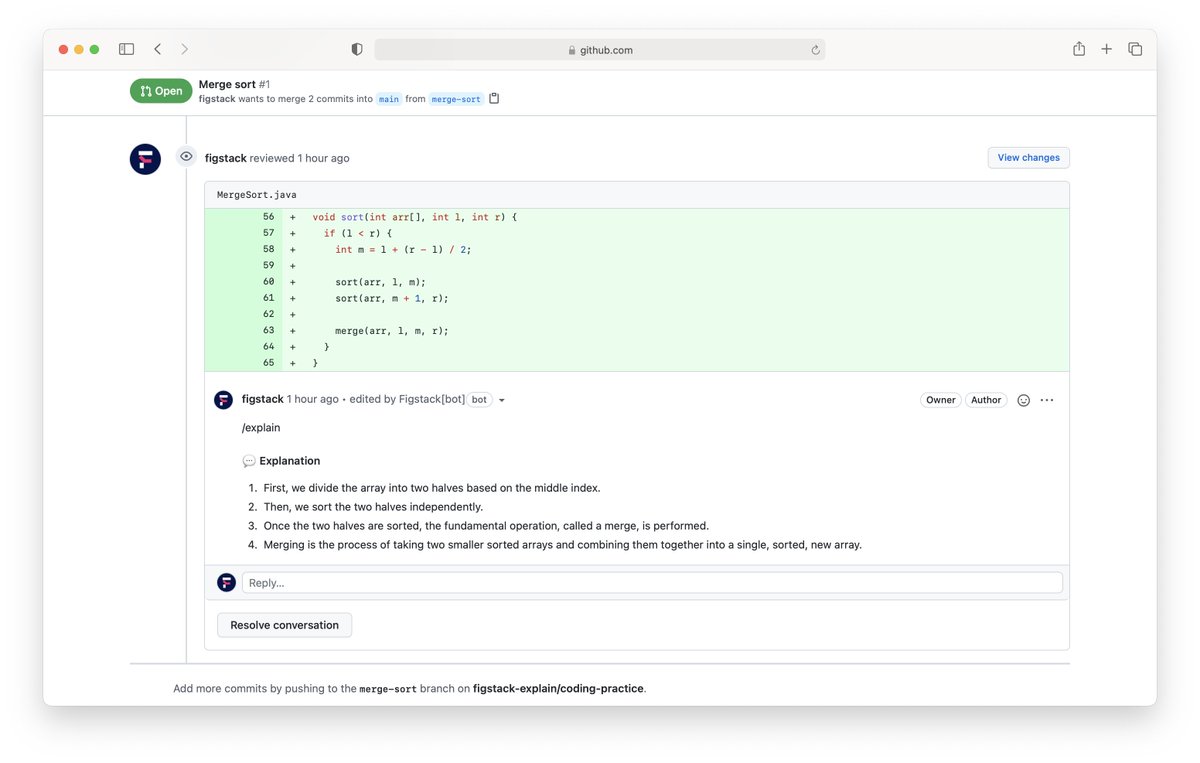Open figstack author link in review header
Screen dimensions: 1200x763
226,158
